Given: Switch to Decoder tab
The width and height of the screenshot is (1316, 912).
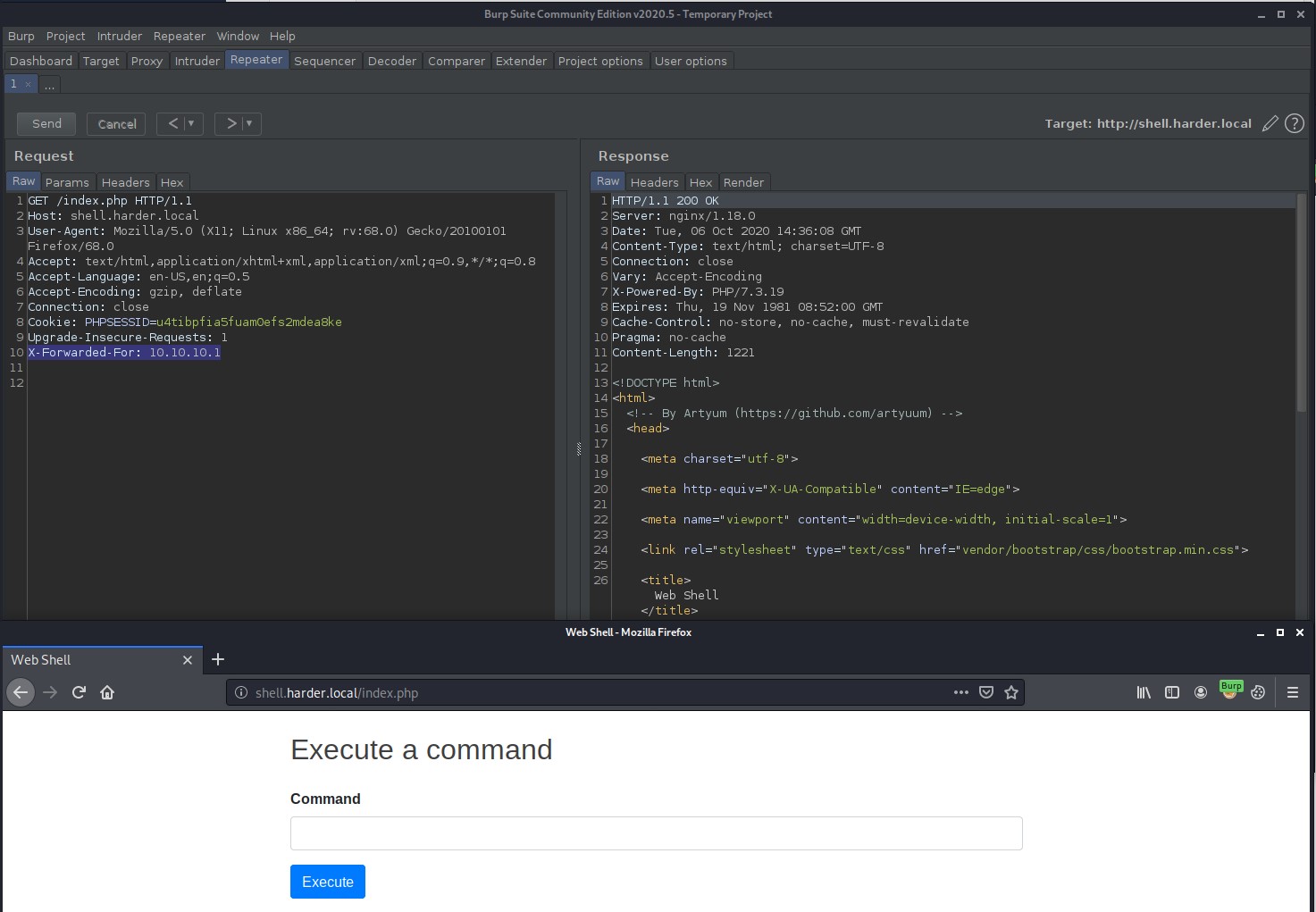Looking at the screenshot, I should [x=392, y=61].
